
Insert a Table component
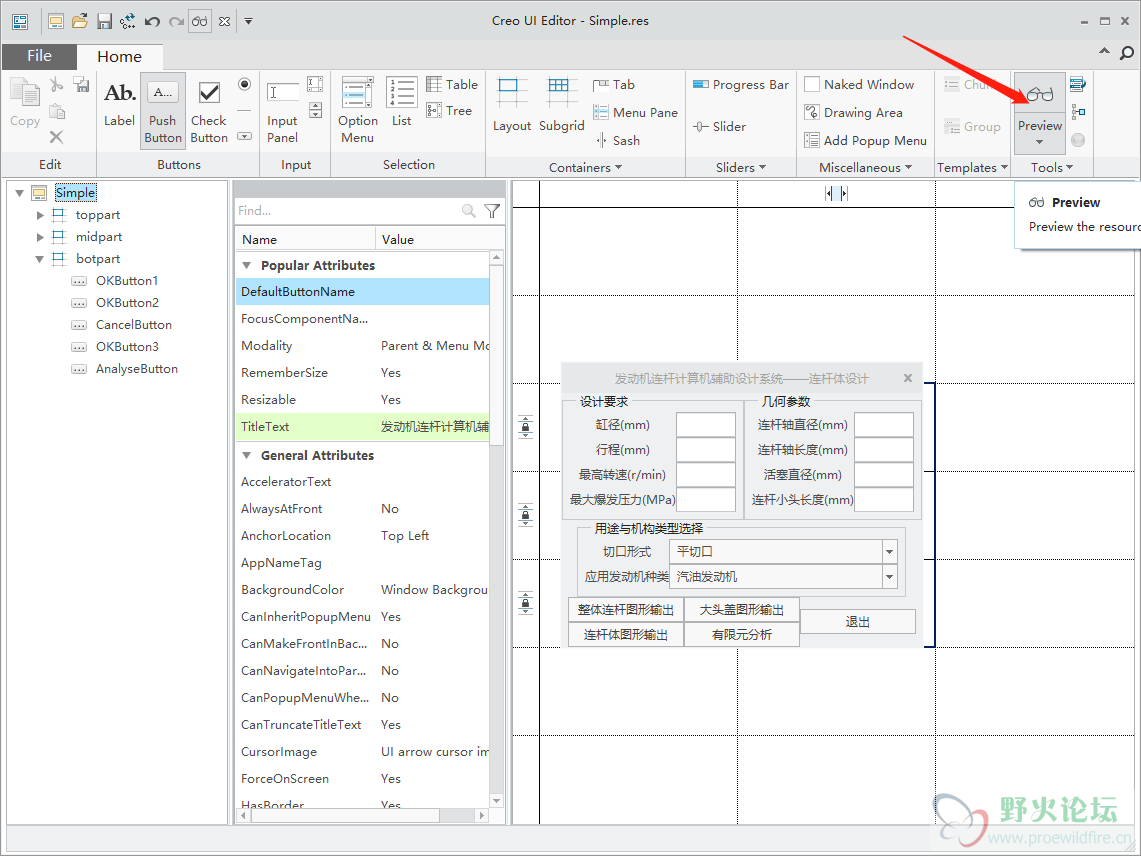452,85
